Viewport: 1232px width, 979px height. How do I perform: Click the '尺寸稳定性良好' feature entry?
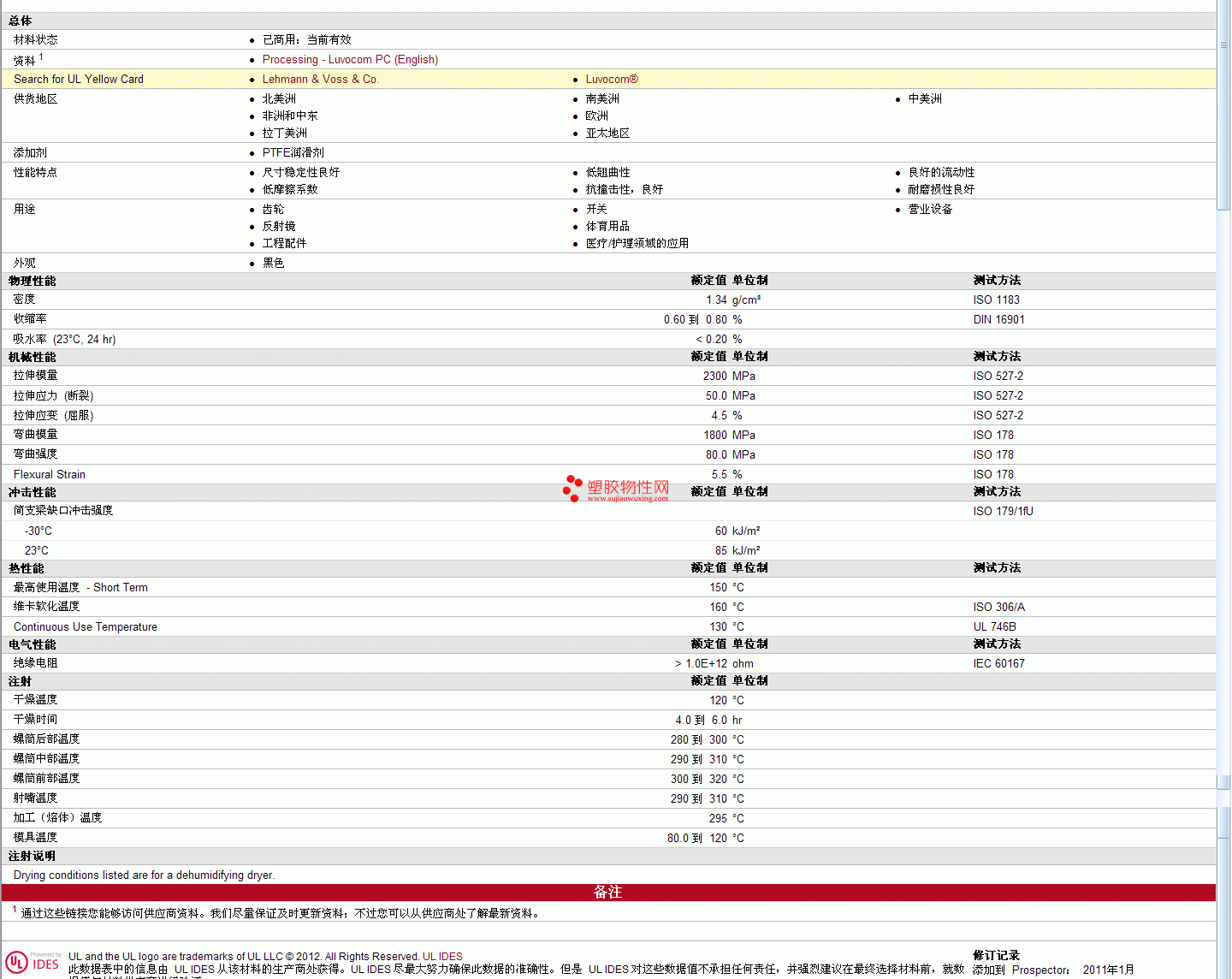coord(301,172)
